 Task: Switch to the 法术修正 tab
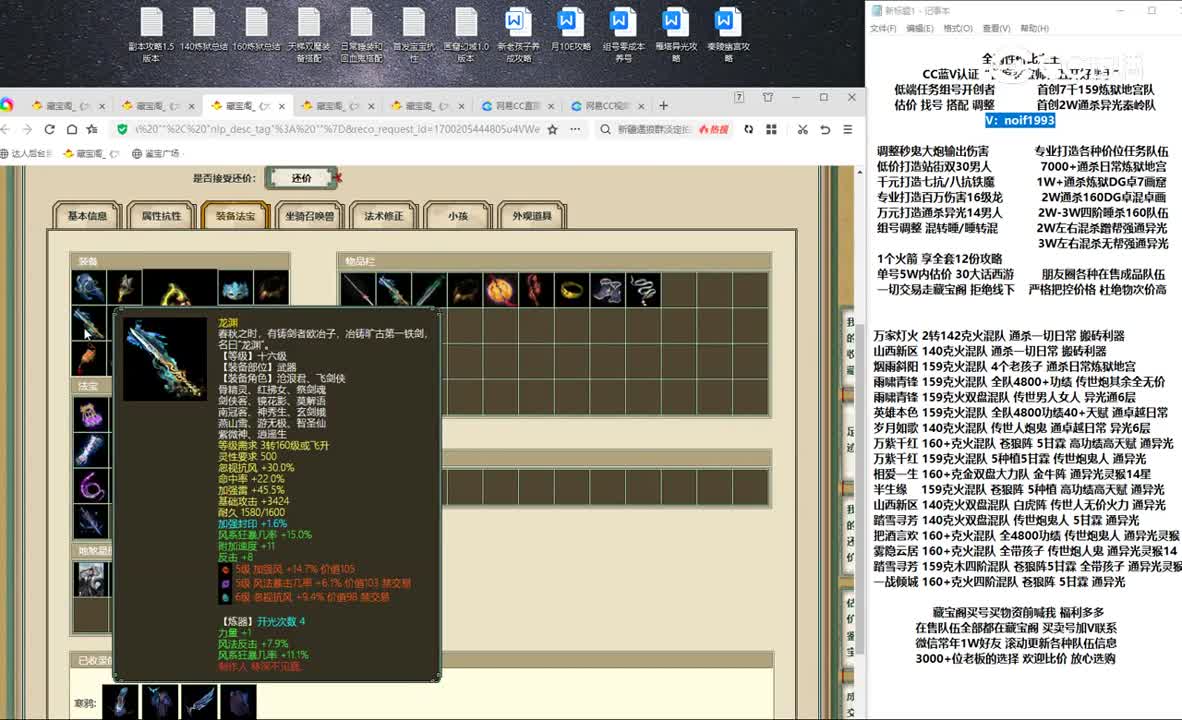click(x=384, y=216)
